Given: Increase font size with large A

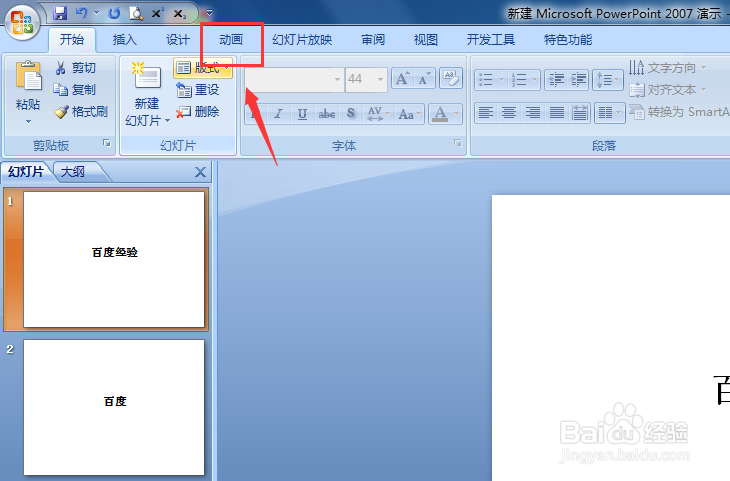Looking at the screenshot, I should point(402,79).
